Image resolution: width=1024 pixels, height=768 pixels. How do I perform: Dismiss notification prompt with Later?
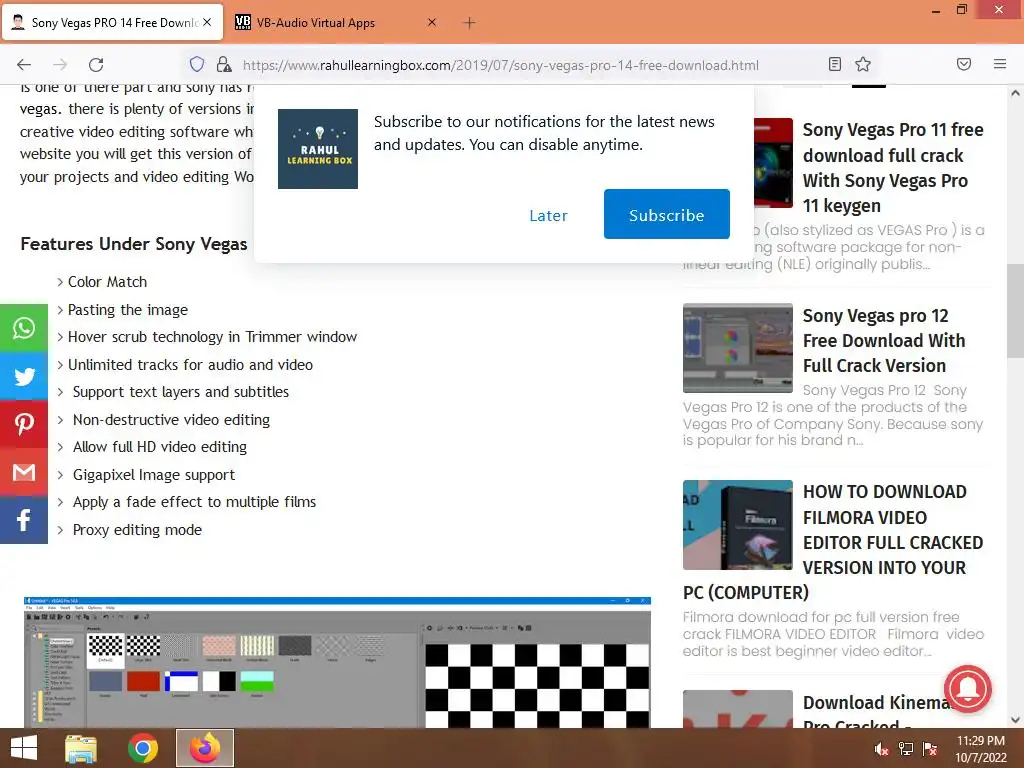[x=549, y=216]
